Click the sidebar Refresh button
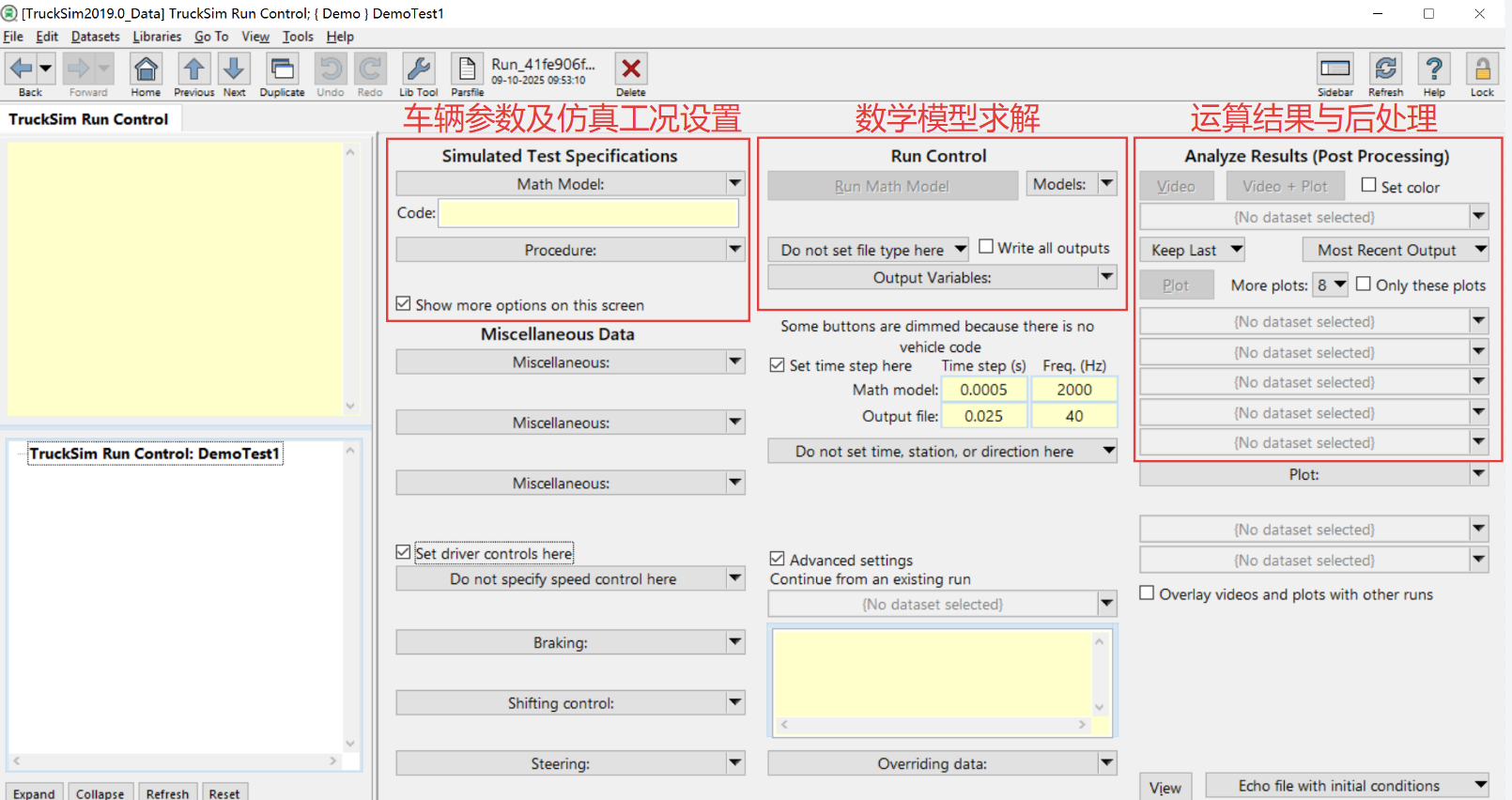Viewport: 1512px width, 800px height. (167, 793)
